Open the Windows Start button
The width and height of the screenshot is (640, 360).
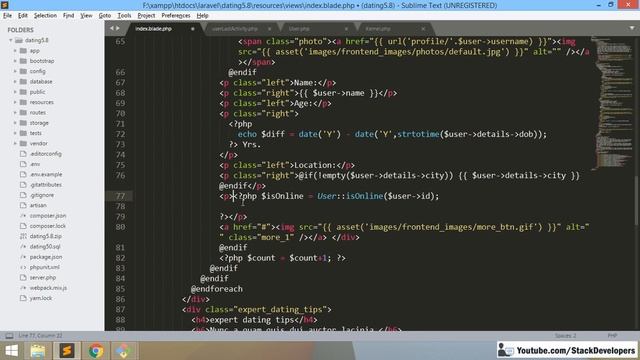coord(11,351)
